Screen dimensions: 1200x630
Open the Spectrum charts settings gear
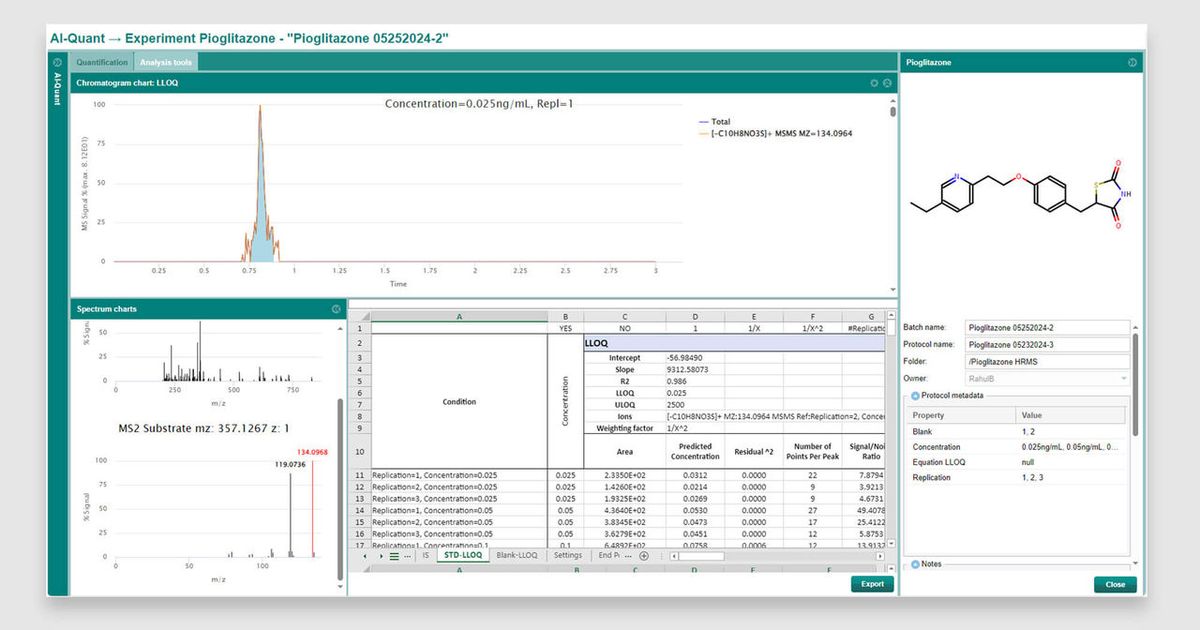coord(334,308)
